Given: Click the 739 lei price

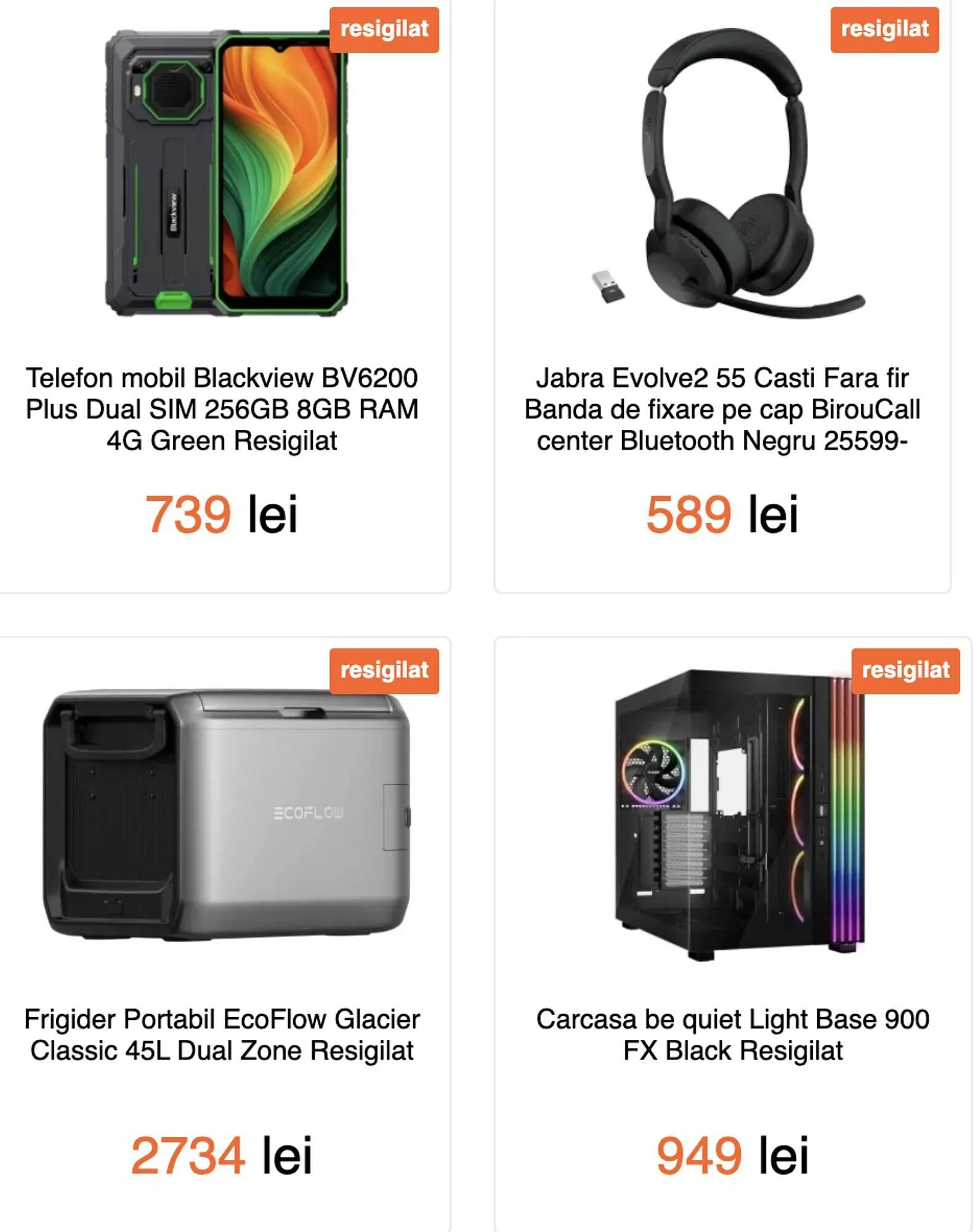Looking at the screenshot, I should point(222,514).
